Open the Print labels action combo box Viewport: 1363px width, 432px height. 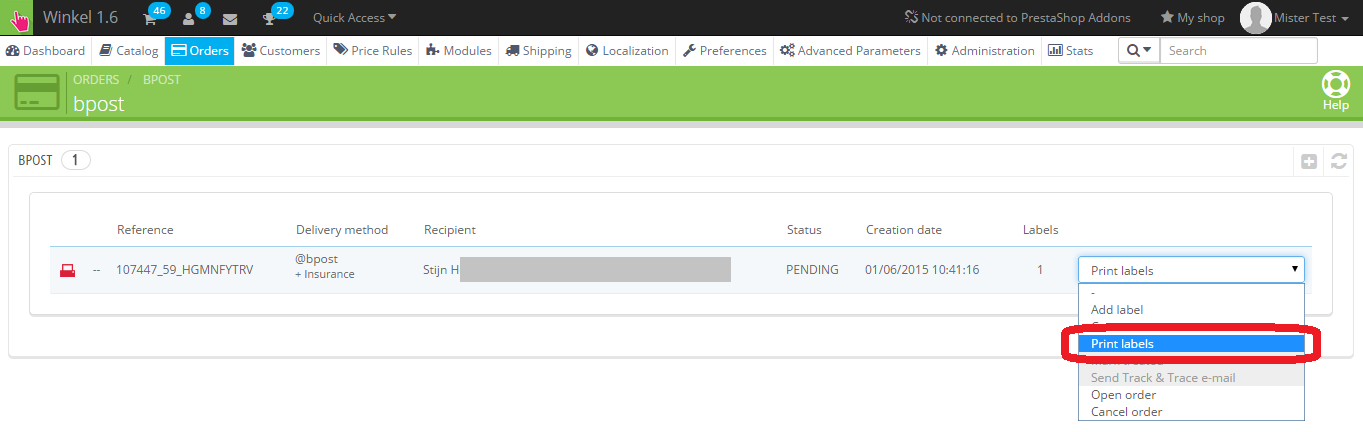click(x=1191, y=270)
